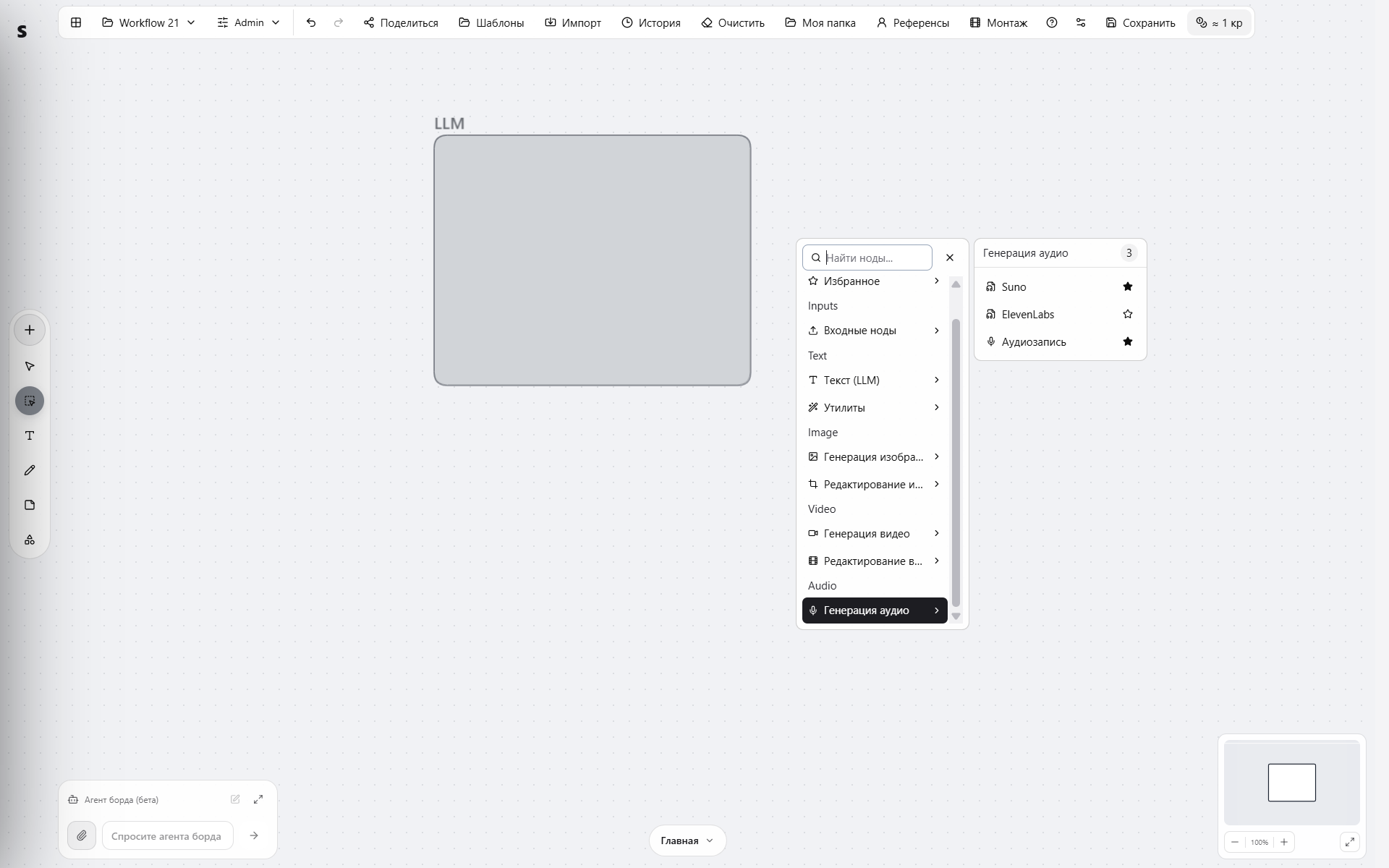
Task: Expand the board agent panel
Action: [x=258, y=799]
